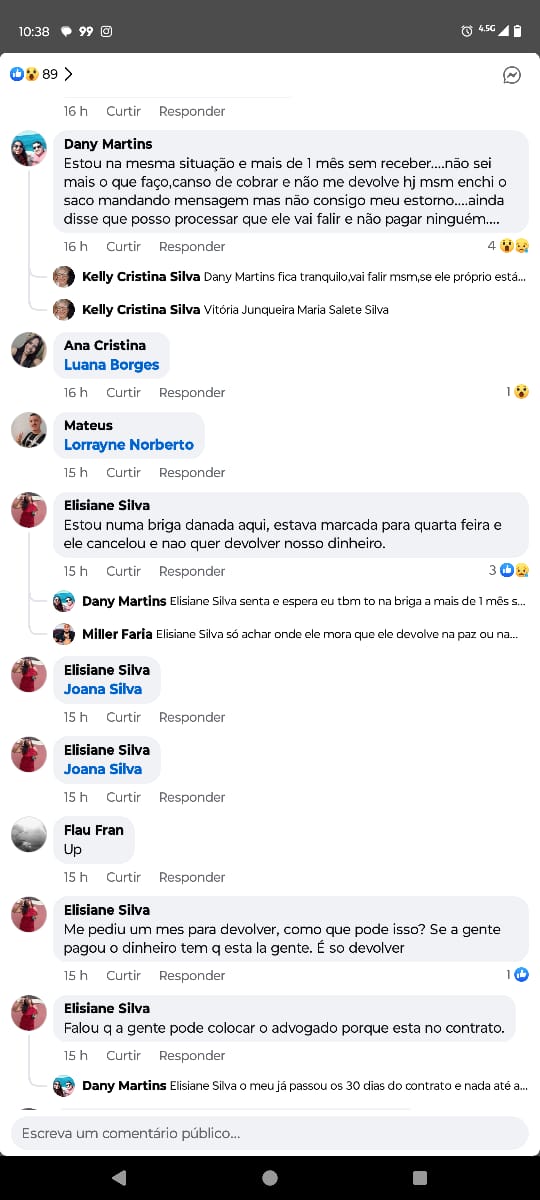Like Mateus comment via Curtir
The image size is (540, 1200).
(124, 472)
